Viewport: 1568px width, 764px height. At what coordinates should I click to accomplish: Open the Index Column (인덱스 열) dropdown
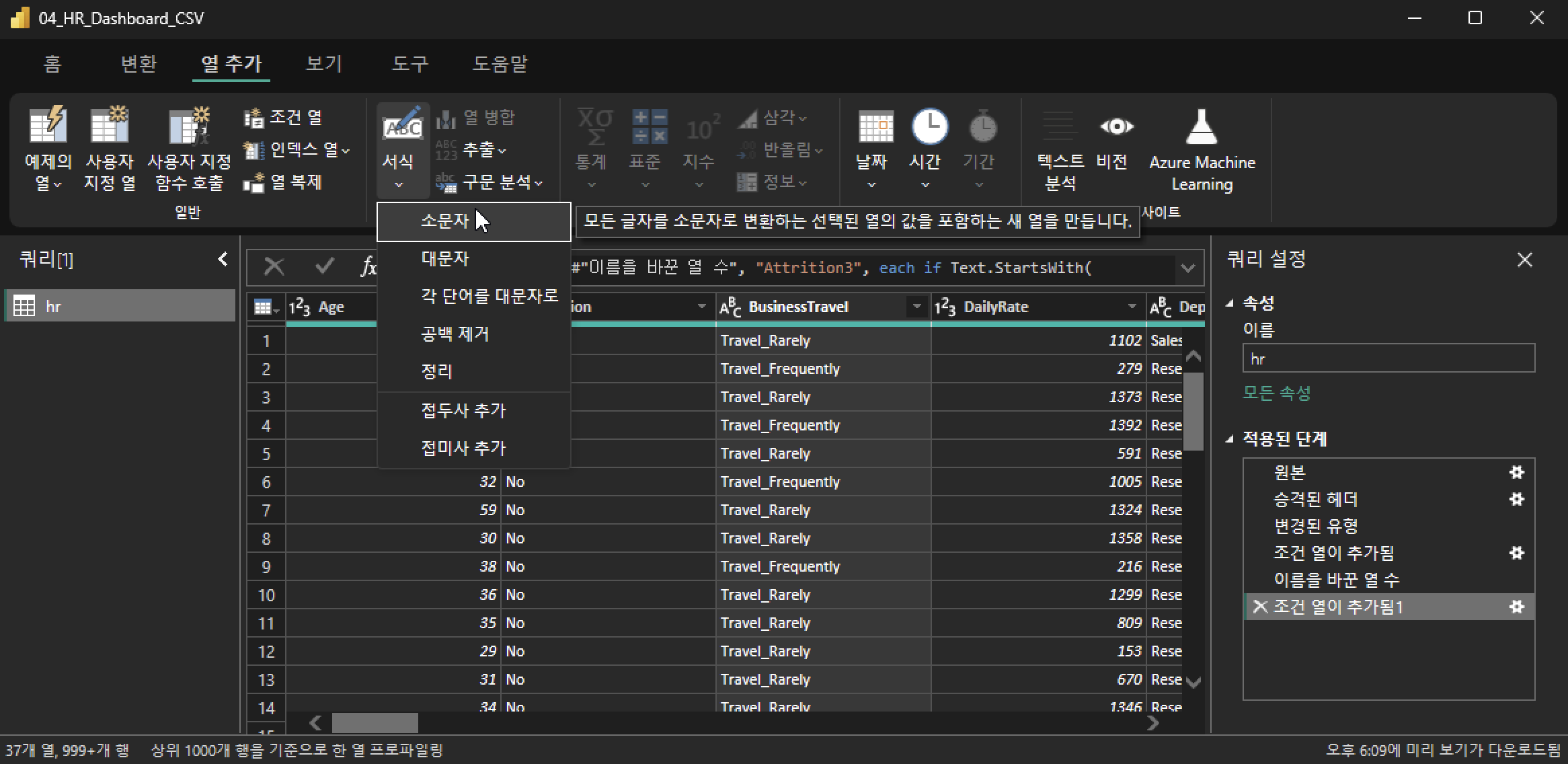click(345, 150)
